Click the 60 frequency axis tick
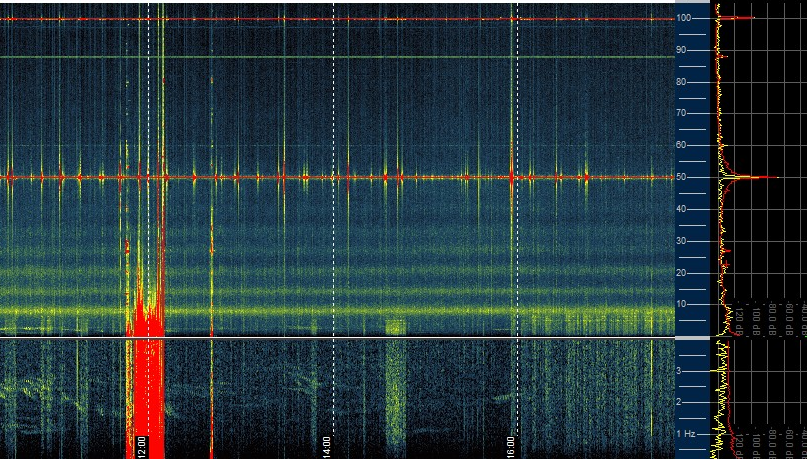This screenshot has width=807, height=459. pyautogui.click(x=685, y=145)
